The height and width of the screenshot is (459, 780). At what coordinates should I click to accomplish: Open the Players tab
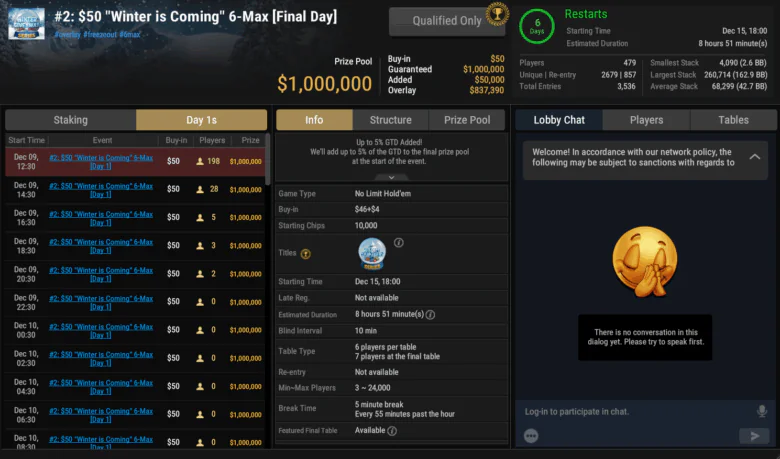(x=646, y=120)
